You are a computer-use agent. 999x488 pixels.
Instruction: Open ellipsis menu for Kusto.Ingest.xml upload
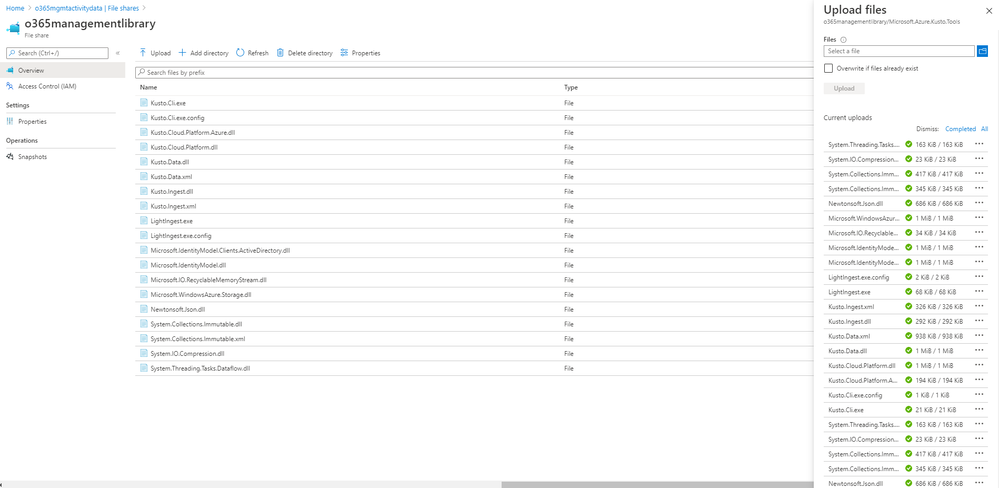[x=979, y=306]
